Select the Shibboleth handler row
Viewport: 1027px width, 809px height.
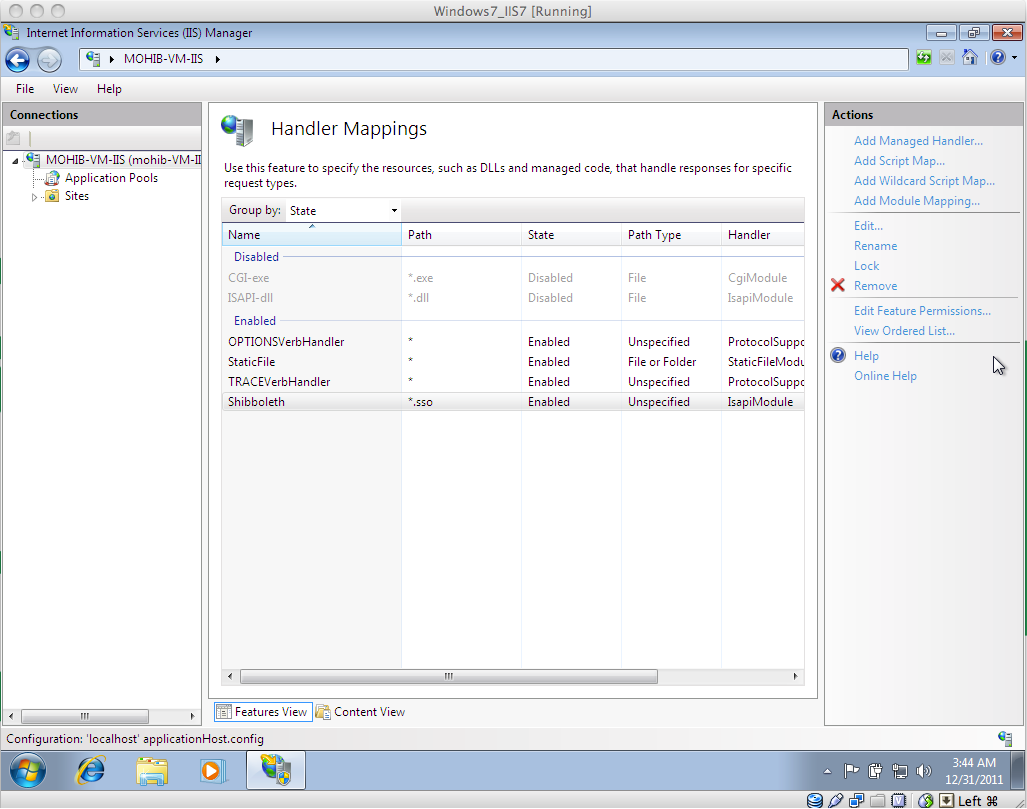pos(257,402)
